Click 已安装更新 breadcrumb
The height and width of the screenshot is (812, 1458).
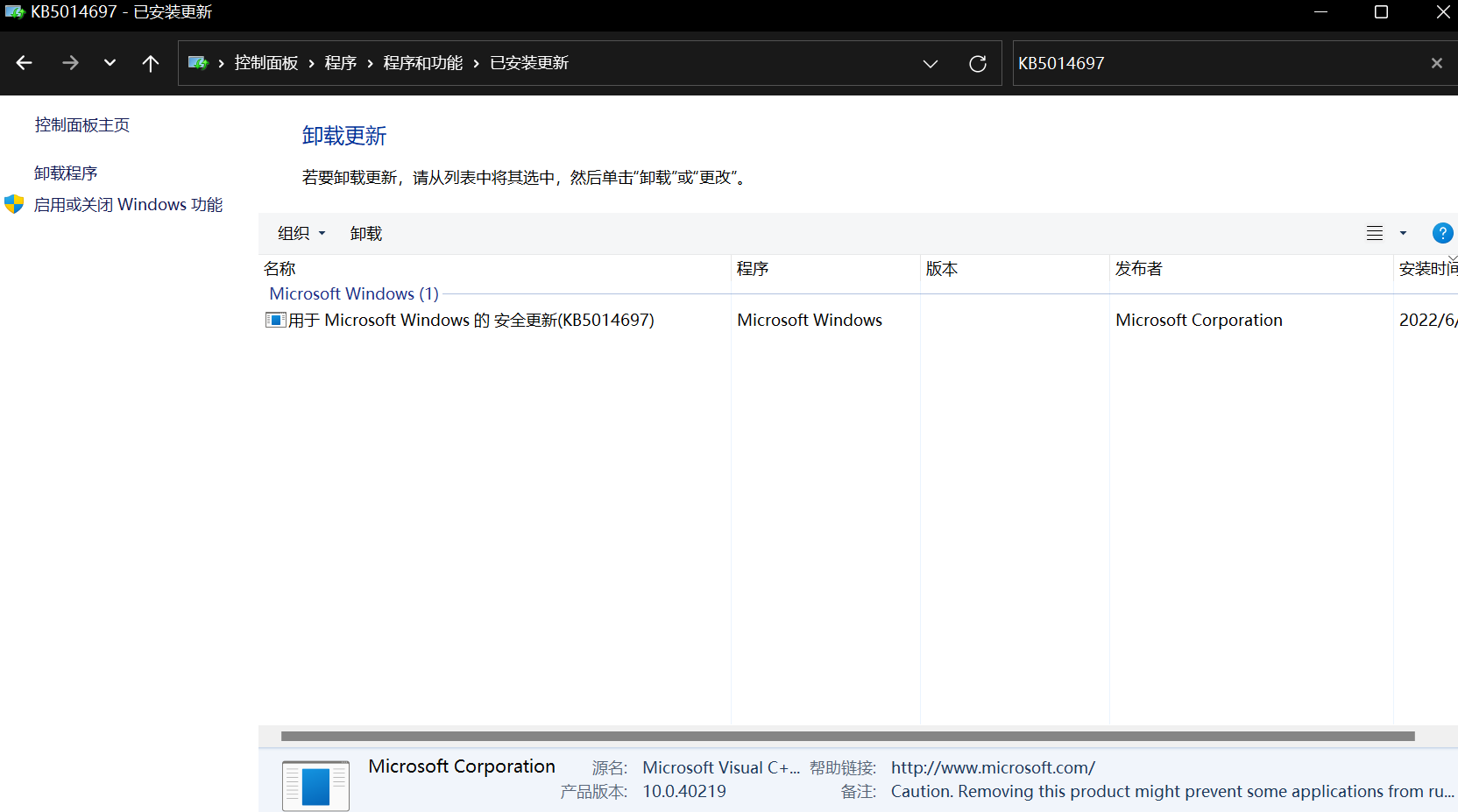[x=529, y=63]
